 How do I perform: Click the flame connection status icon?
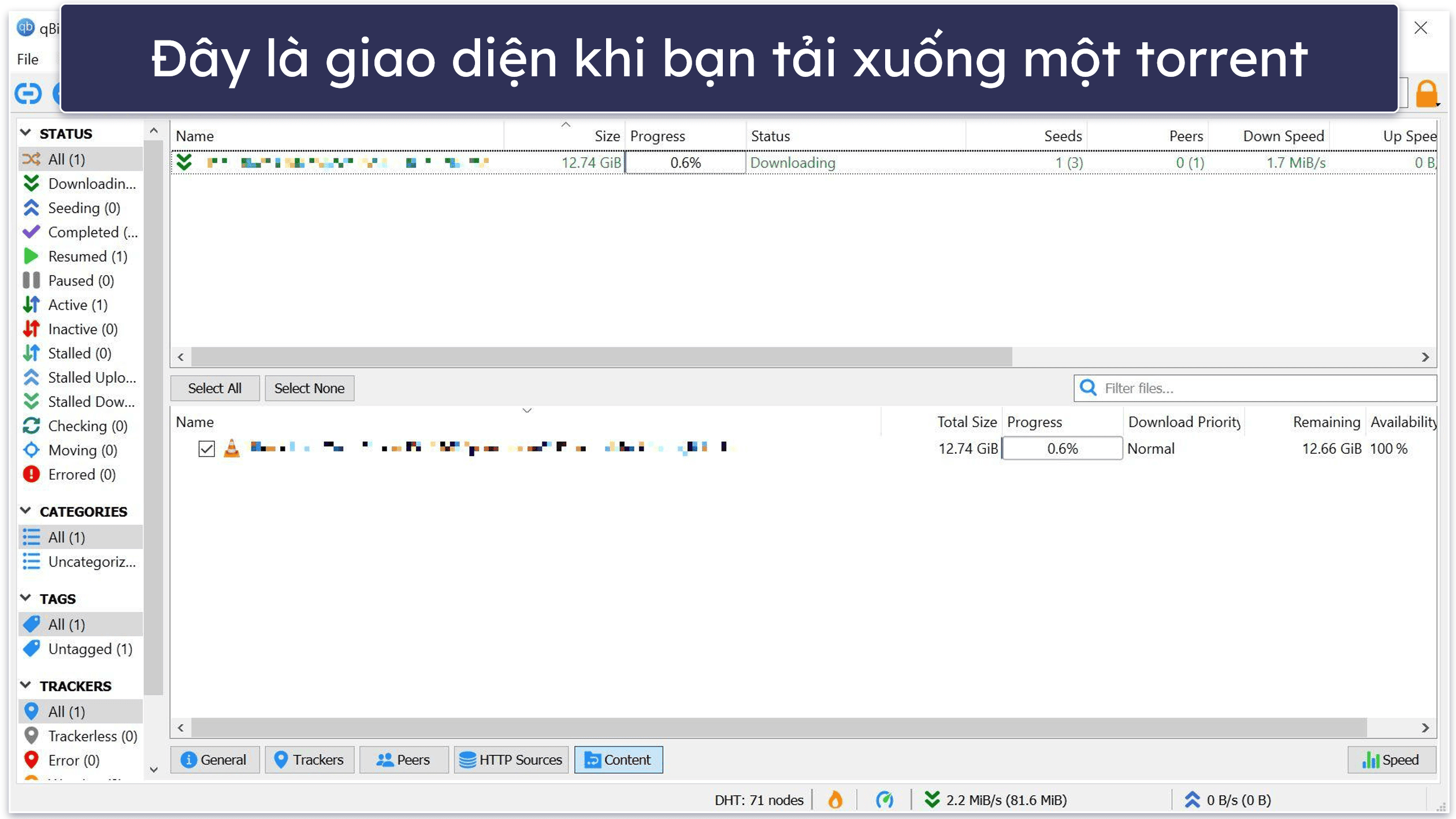click(x=835, y=800)
